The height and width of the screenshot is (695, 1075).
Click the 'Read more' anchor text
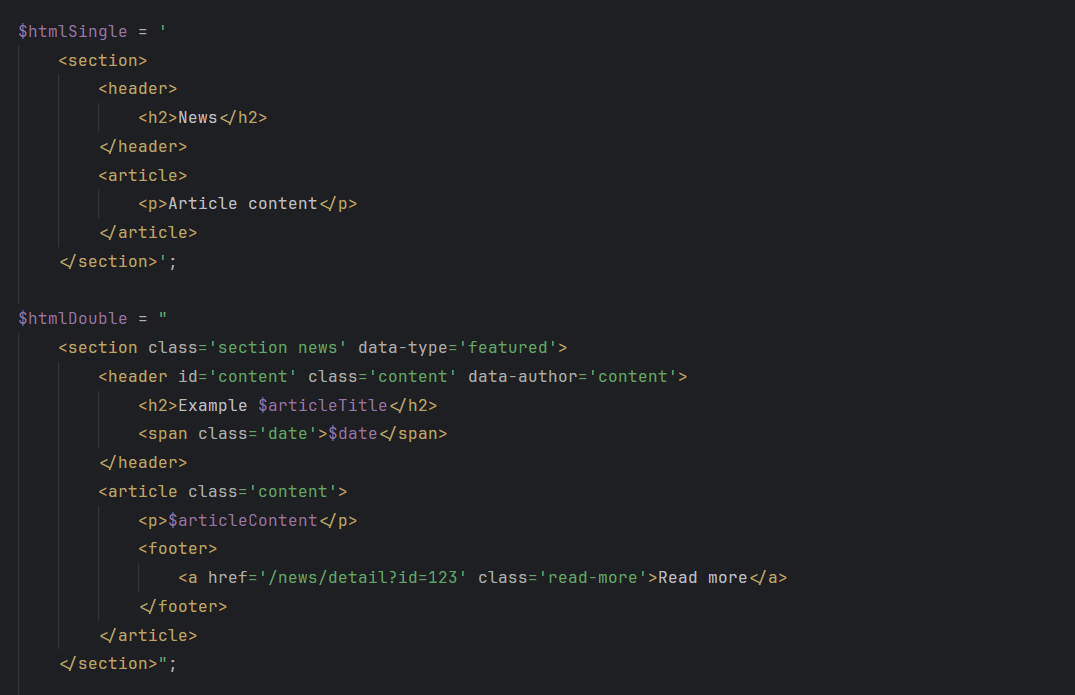[x=699, y=577]
